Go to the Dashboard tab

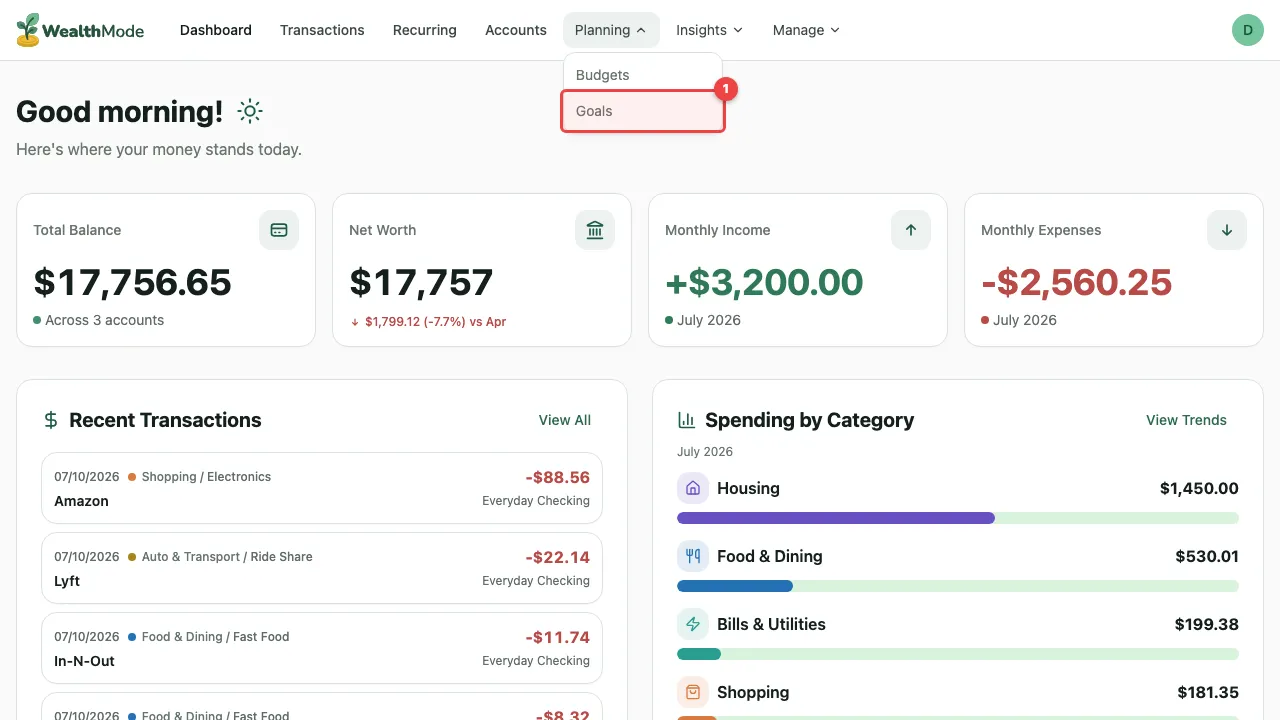pos(216,30)
